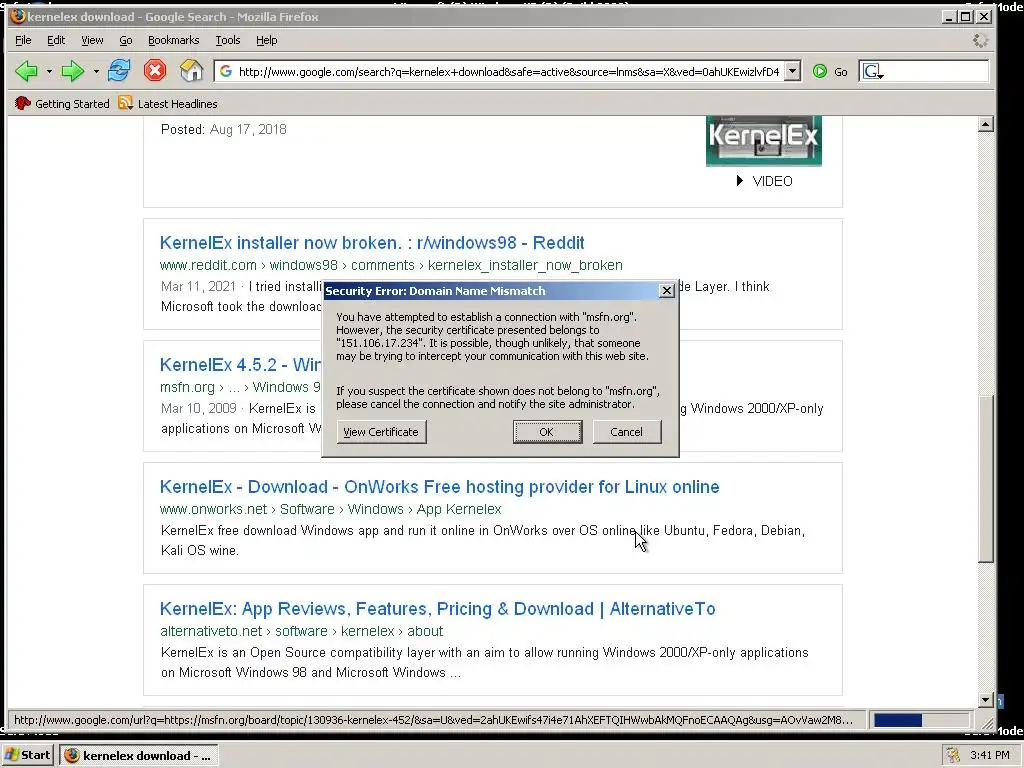1024x768 pixels.
Task: Open the KernelEx installer now broken Reddit result
Action: pyautogui.click(x=372, y=242)
